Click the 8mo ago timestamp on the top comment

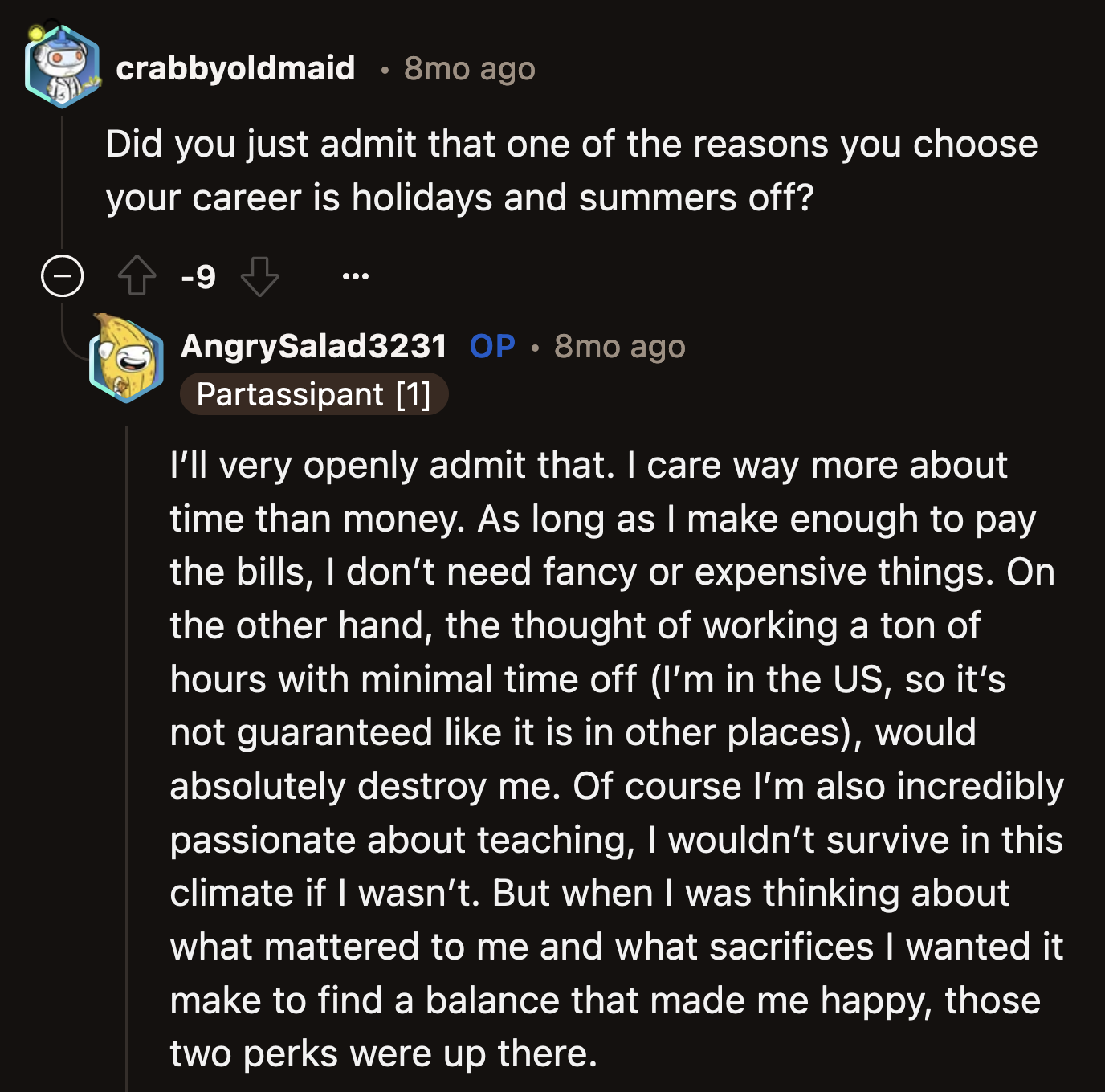[x=468, y=70]
